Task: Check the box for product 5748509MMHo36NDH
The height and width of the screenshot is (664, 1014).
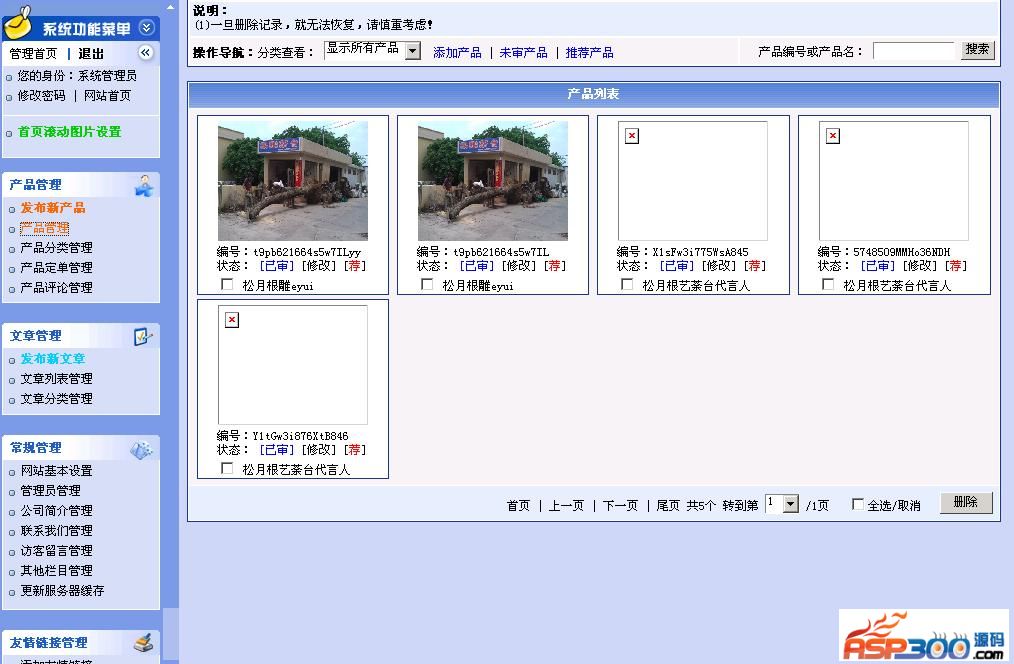Action: 828,284
